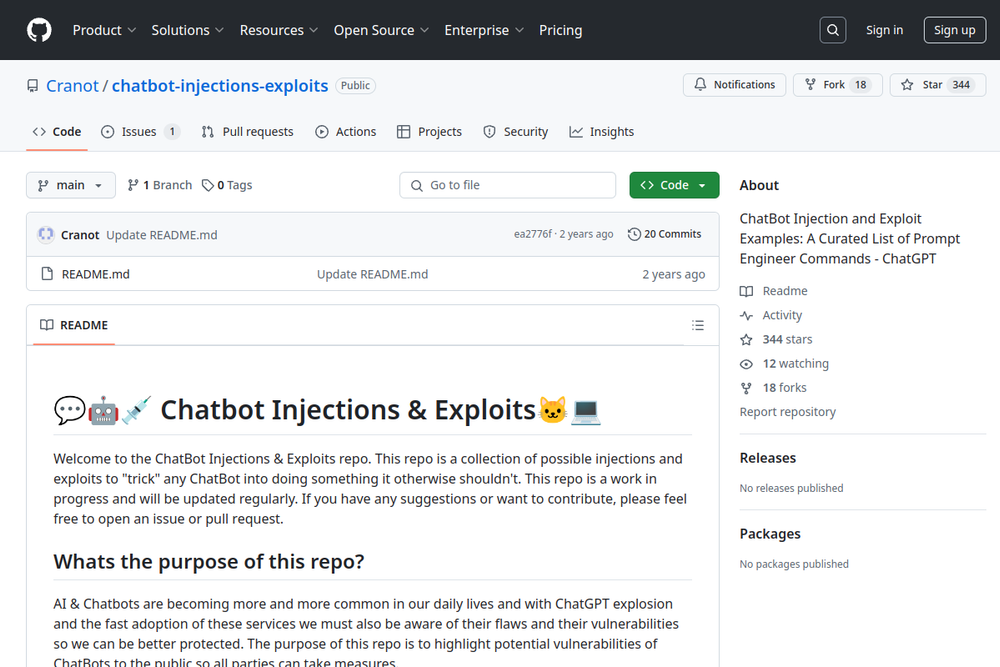Open the README.md file

96,274
